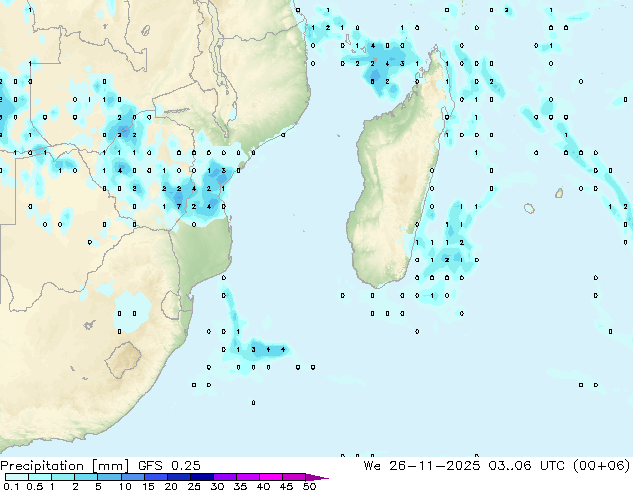Click the 'Precipitation [mm]' title text
Screen dimensions: 634x490
click(64, 466)
